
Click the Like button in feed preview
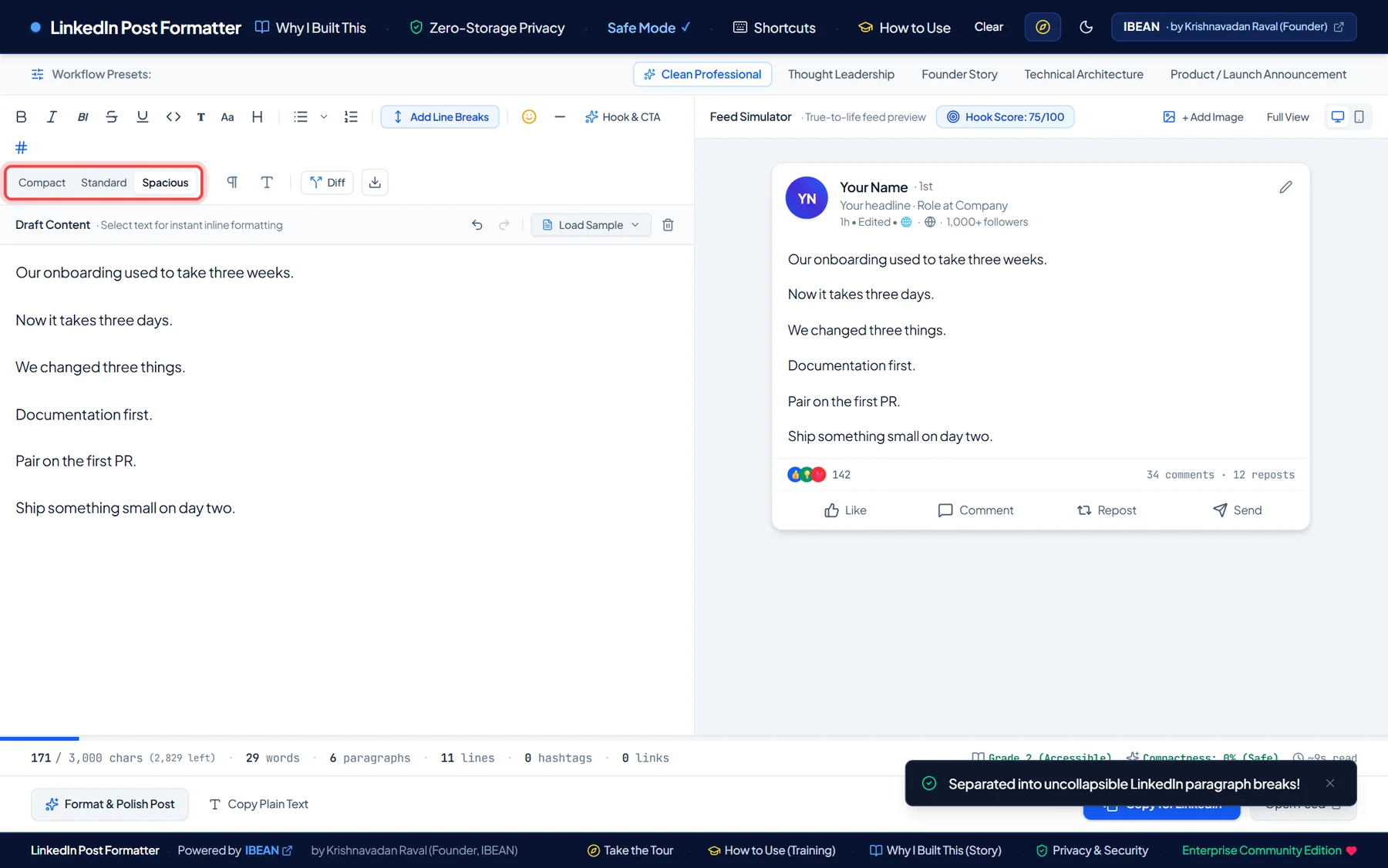(845, 510)
